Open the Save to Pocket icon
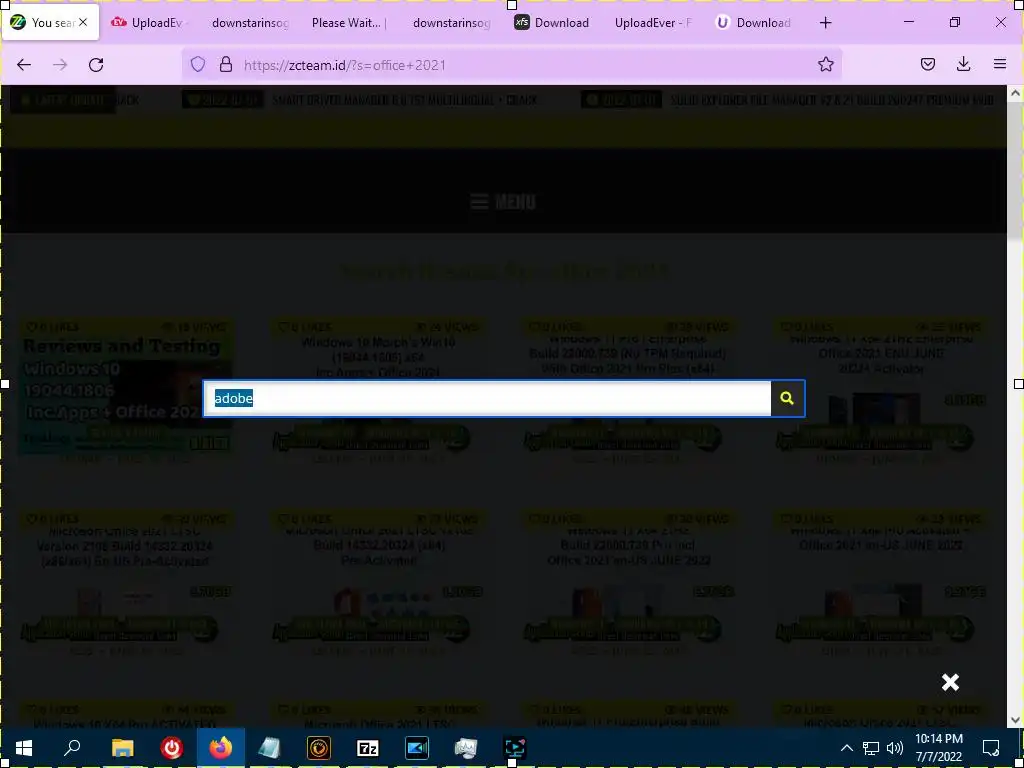The image size is (1024, 768). click(x=927, y=65)
